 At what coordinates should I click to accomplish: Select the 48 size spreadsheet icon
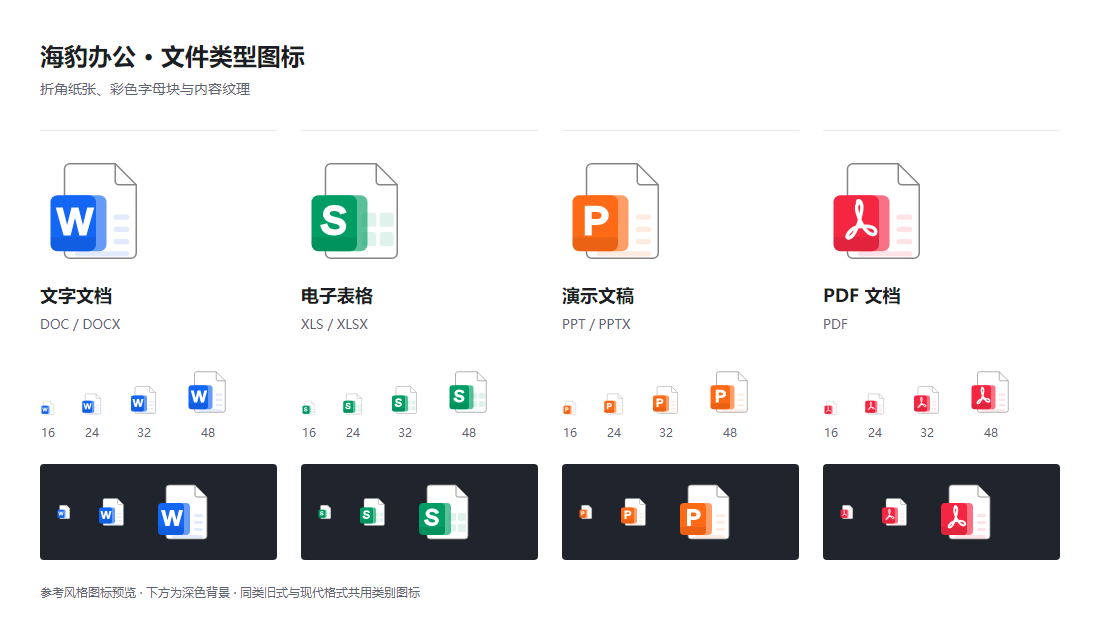pyautogui.click(x=469, y=392)
